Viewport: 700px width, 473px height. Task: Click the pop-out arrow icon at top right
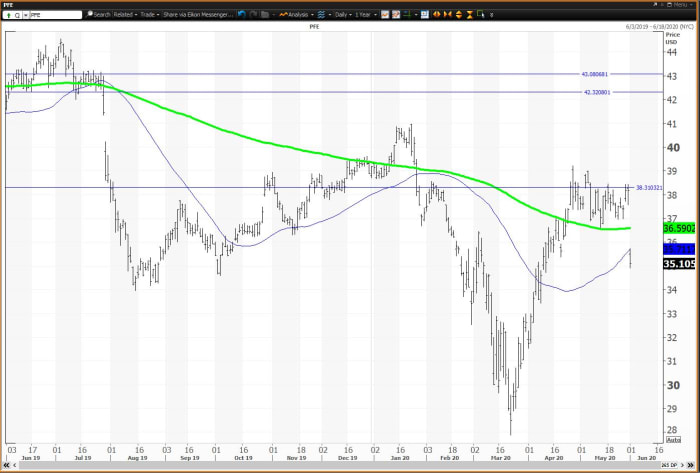655,4
